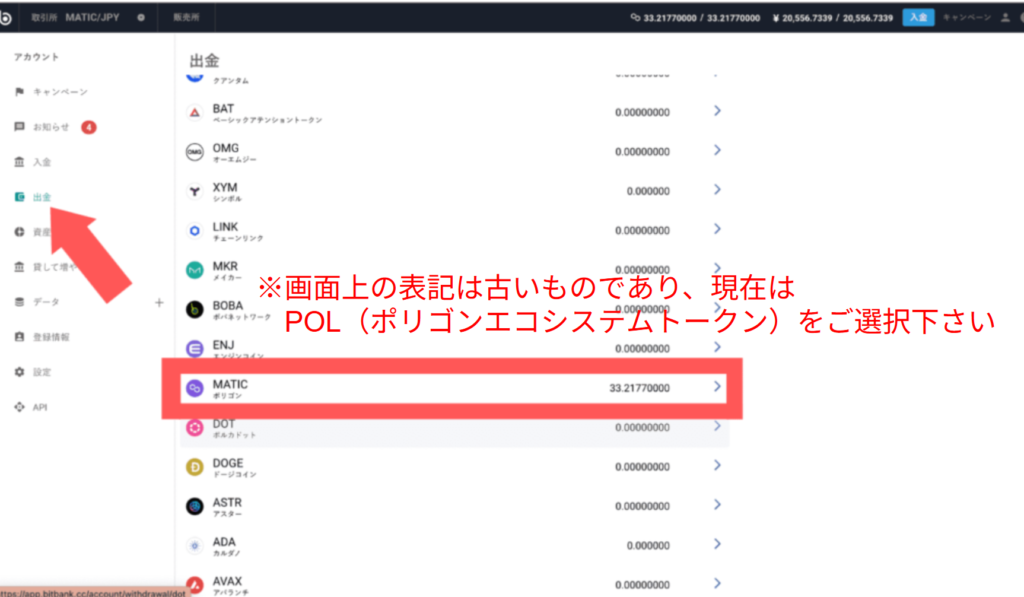Image resolution: width=1024 pixels, height=597 pixels.
Task: Click the MKR Maker coin icon
Action: [195, 270]
